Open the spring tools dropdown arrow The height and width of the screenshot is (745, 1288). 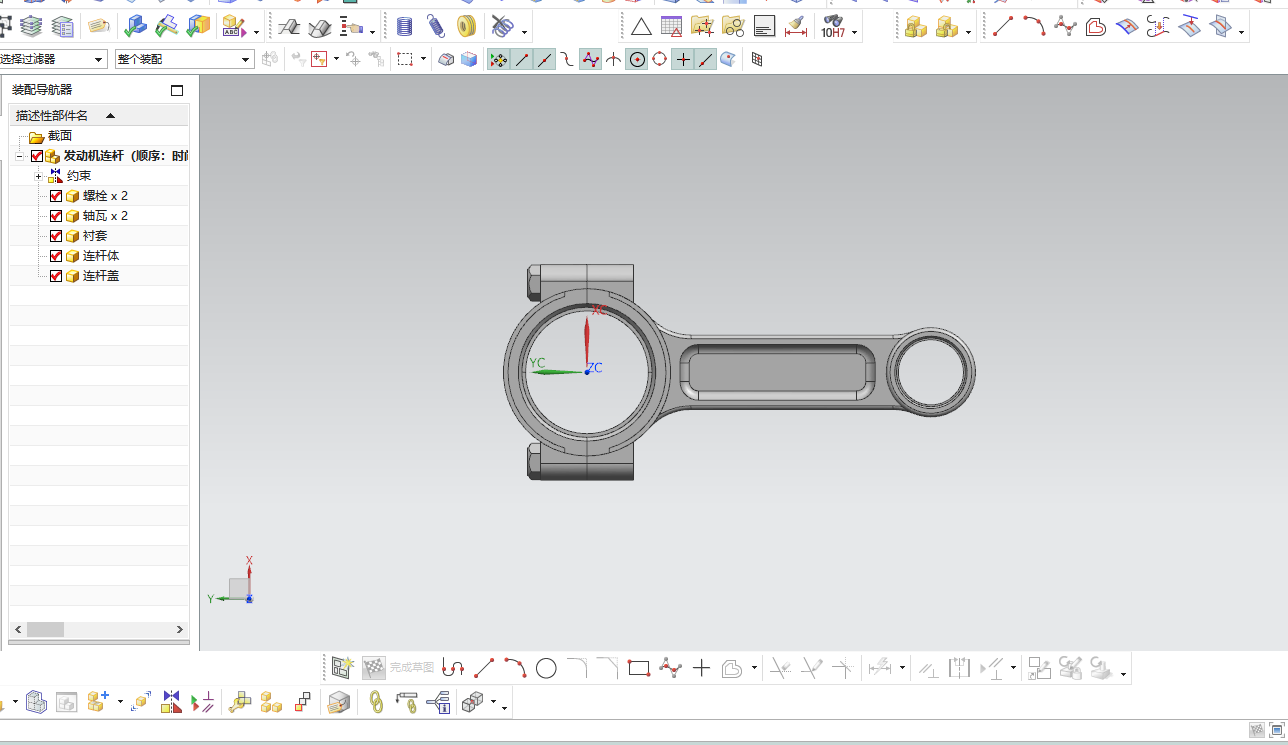point(525,33)
